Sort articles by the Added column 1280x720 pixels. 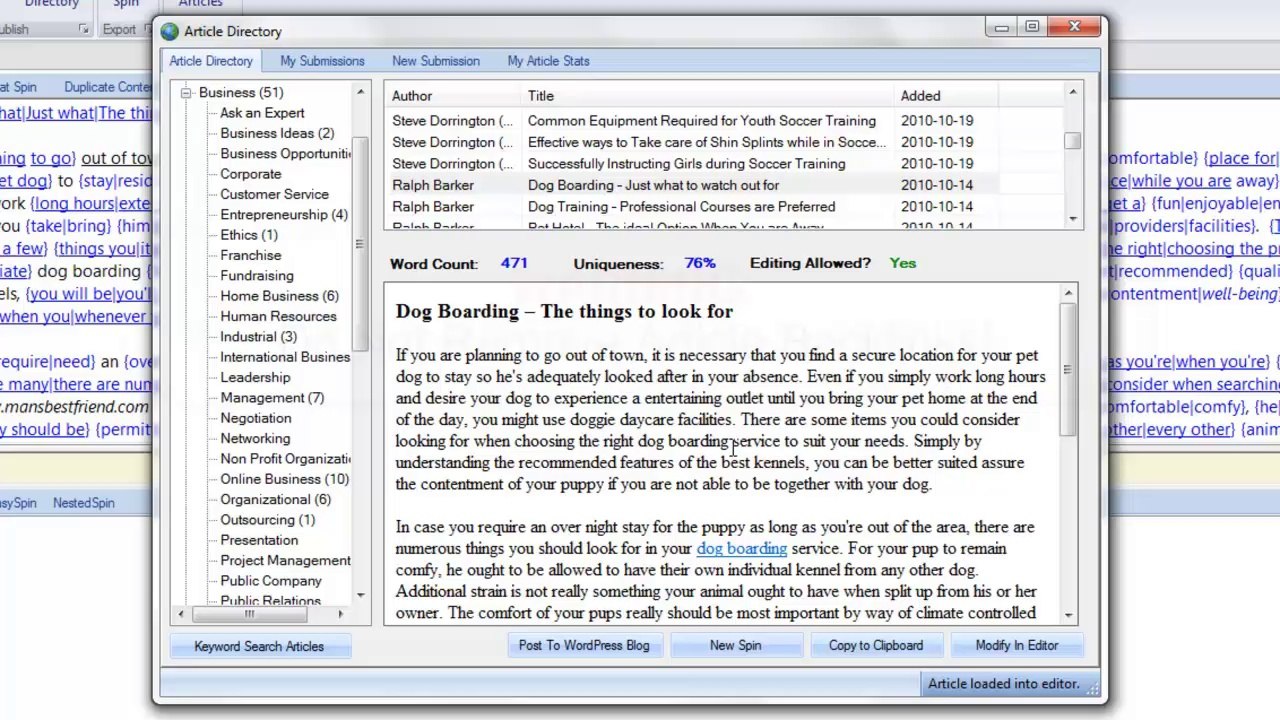click(946, 96)
